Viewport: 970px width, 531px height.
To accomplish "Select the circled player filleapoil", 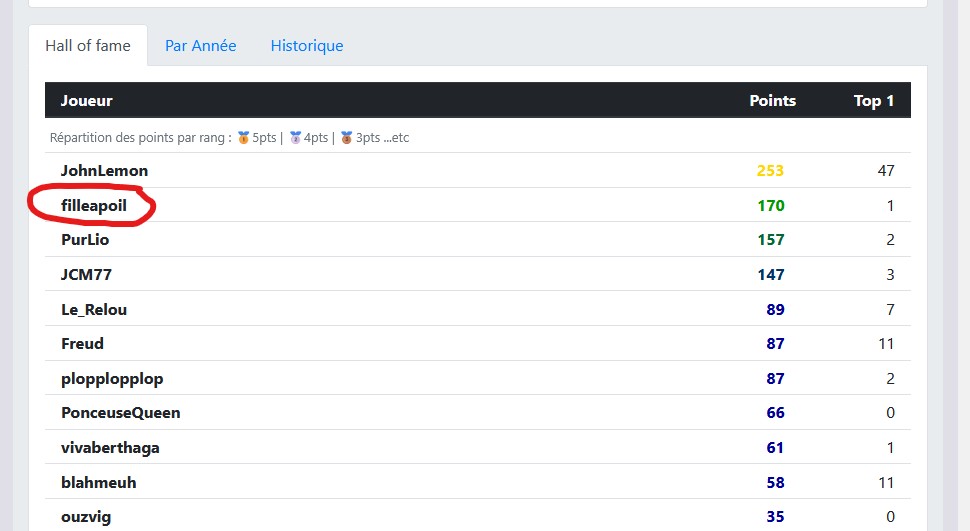I will (x=94, y=206).
